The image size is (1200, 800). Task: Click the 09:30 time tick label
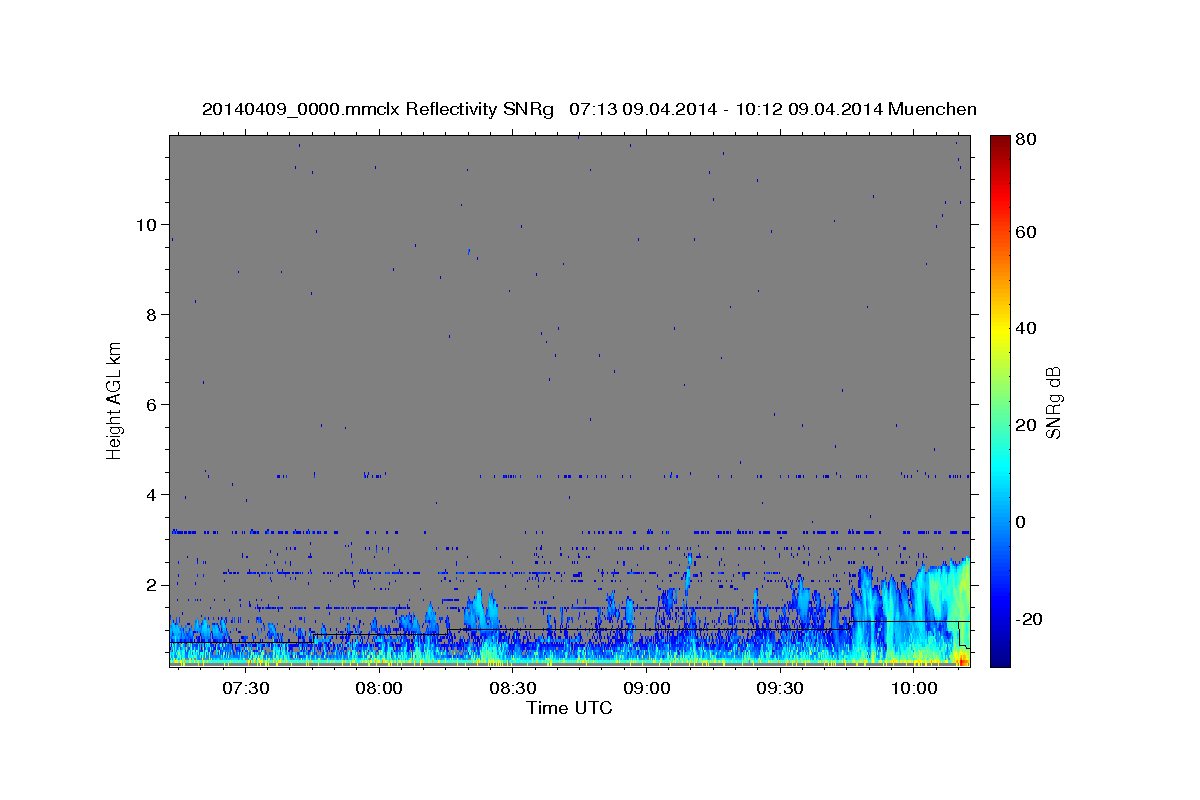click(781, 689)
